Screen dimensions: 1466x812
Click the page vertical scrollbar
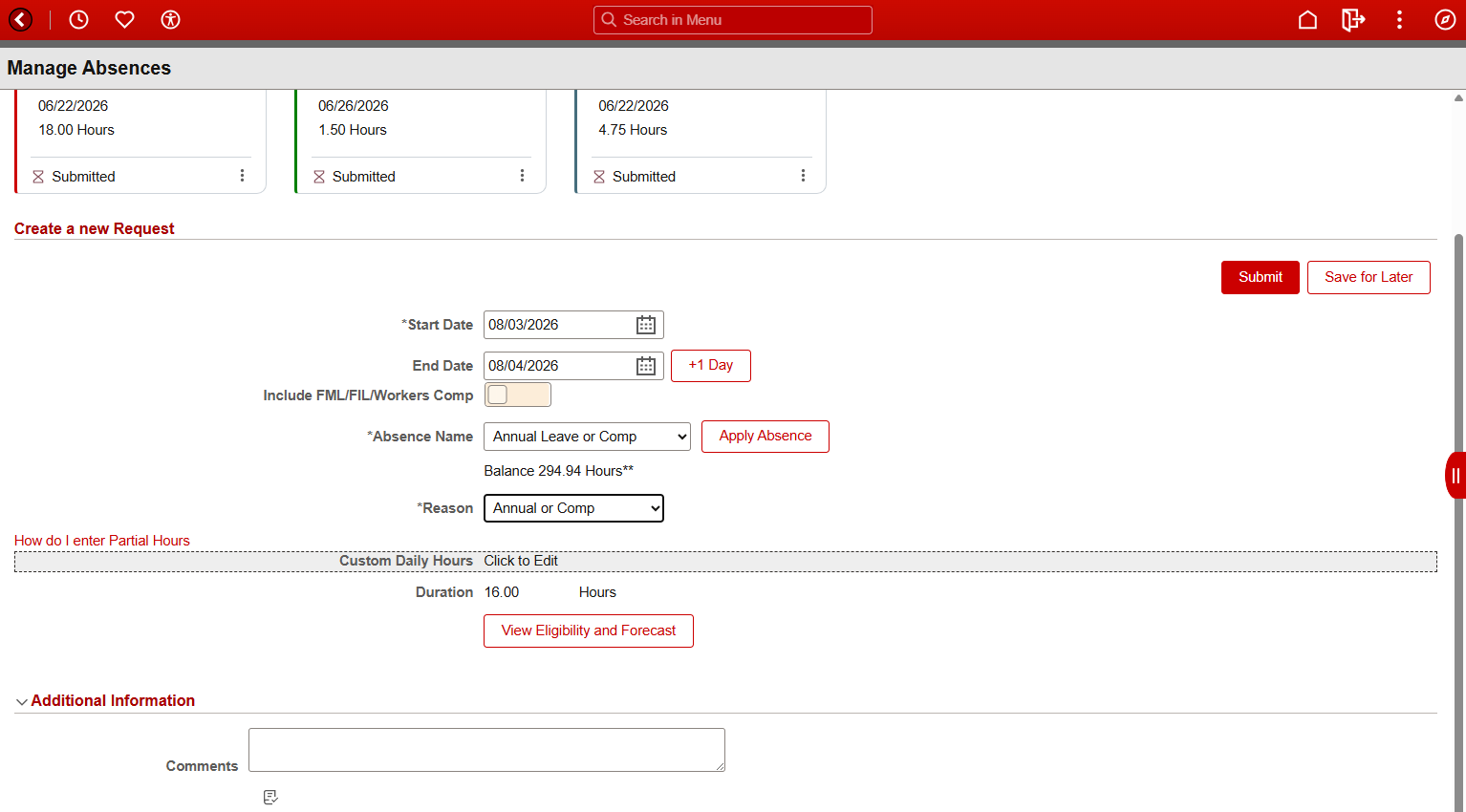[1458, 524]
